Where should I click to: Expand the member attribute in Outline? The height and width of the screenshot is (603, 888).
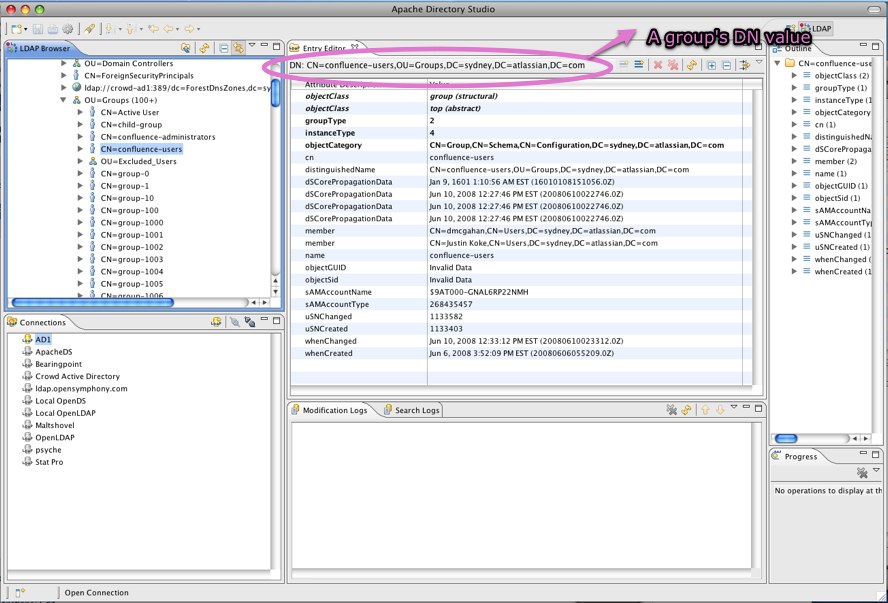793,161
